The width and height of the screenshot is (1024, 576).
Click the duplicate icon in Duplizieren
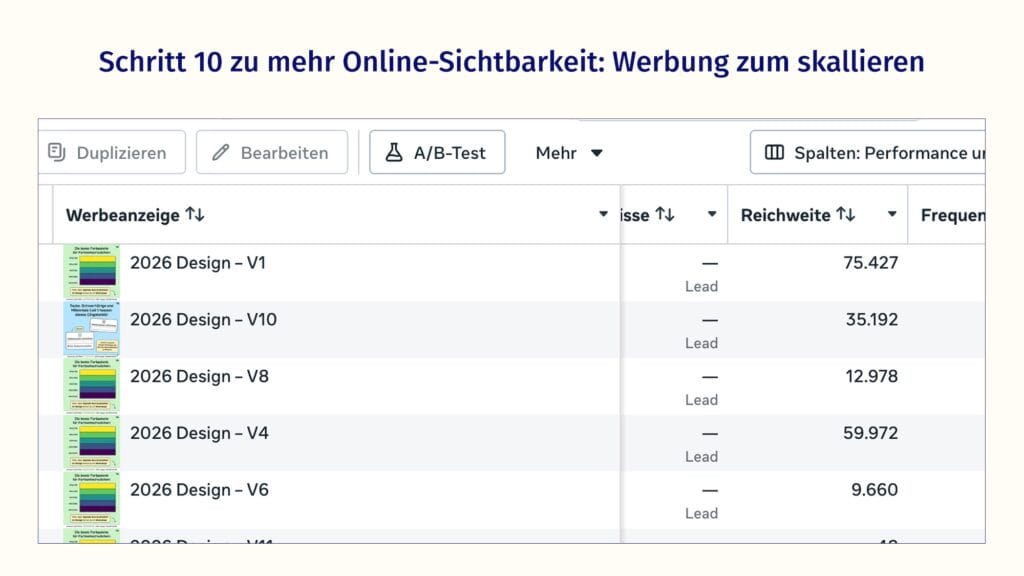coord(57,152)
